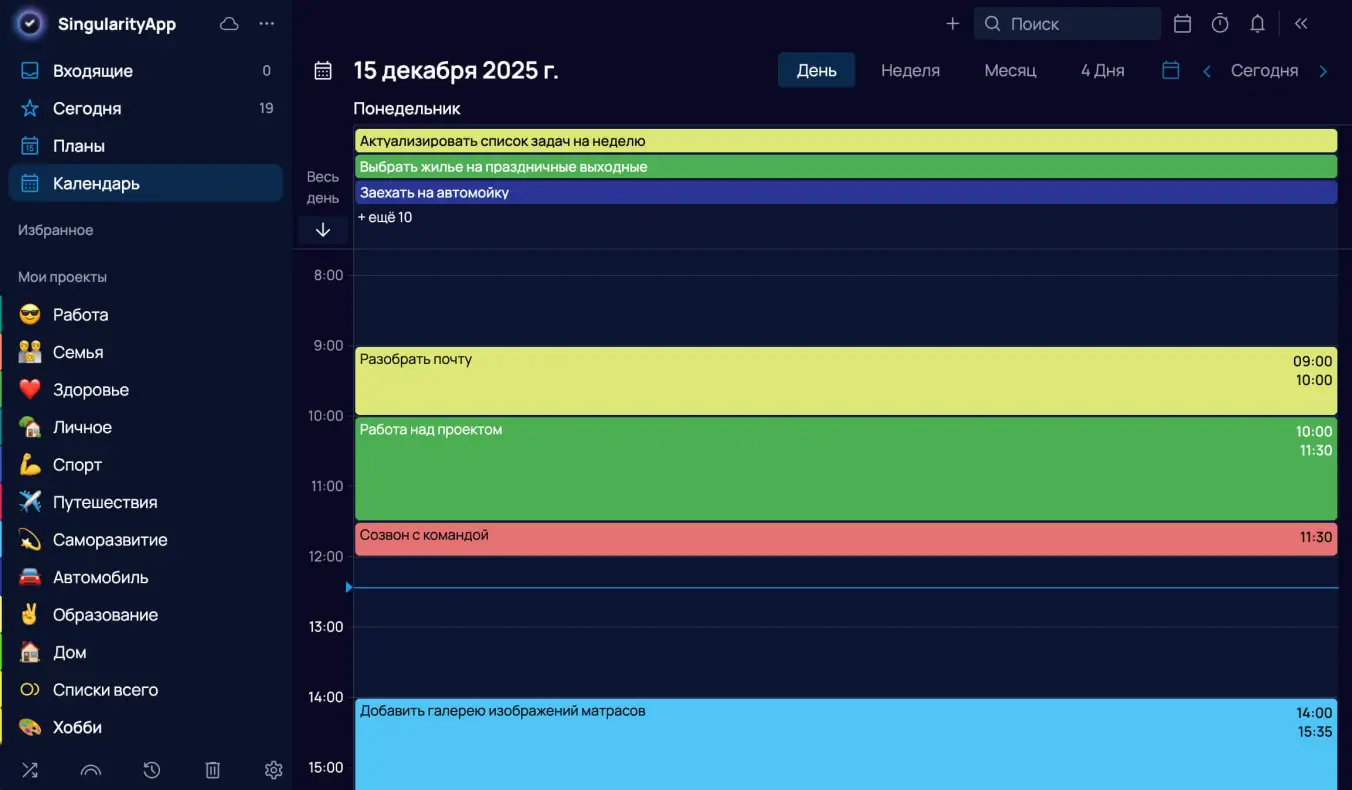Click the shuffle icon at sidebar bottom
This screenshot has width=1352, height=790.
(x=30, y=769)
